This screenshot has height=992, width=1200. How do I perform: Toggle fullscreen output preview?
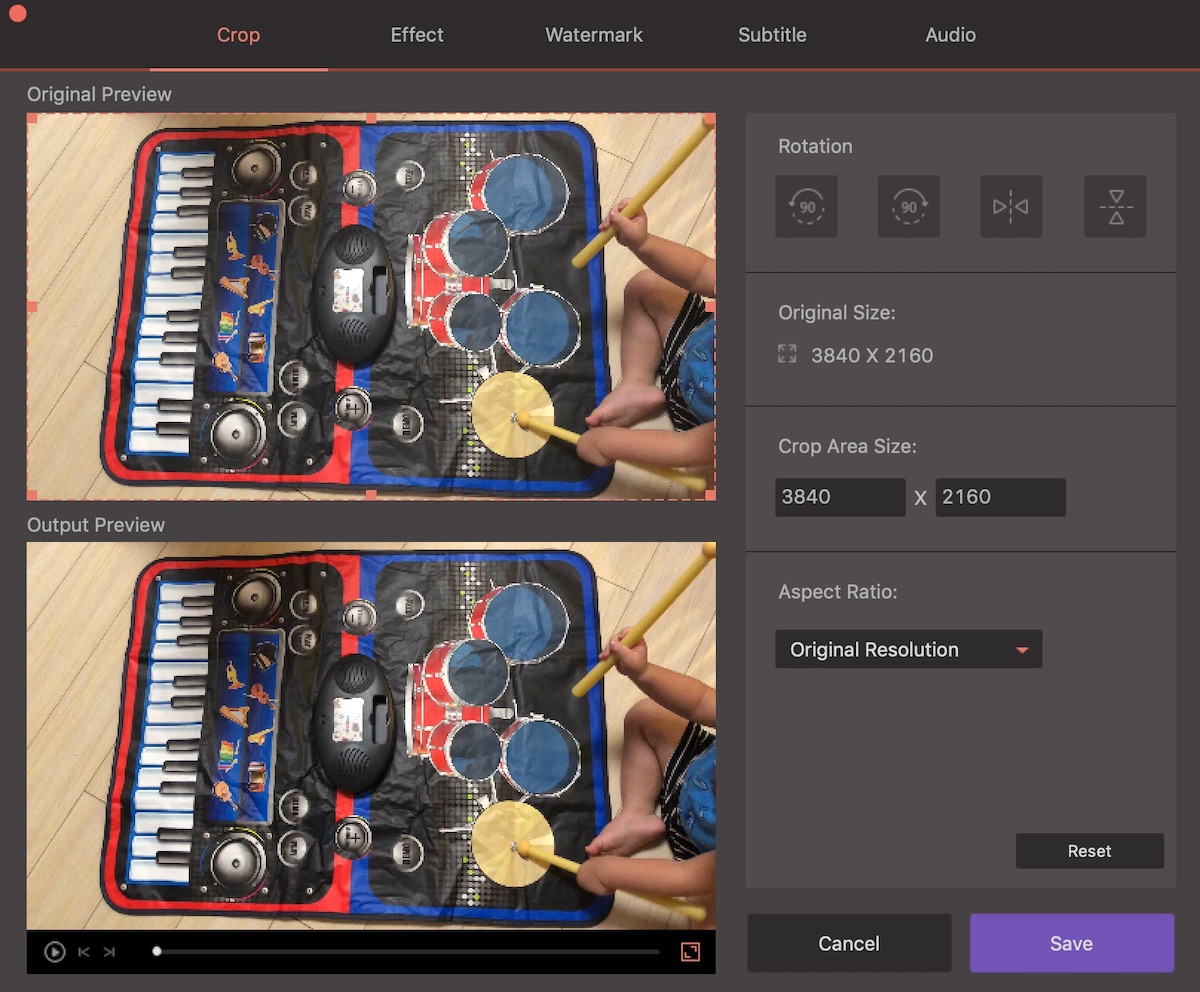click(x=690, y=952)
